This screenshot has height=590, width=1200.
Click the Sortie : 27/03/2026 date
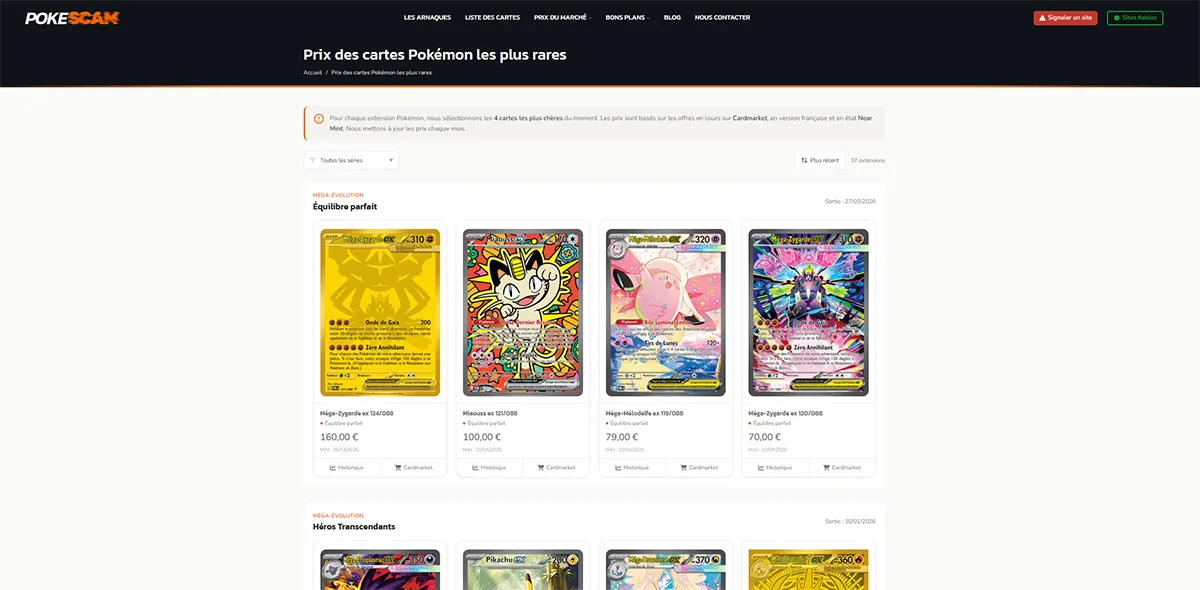(850, 201)
